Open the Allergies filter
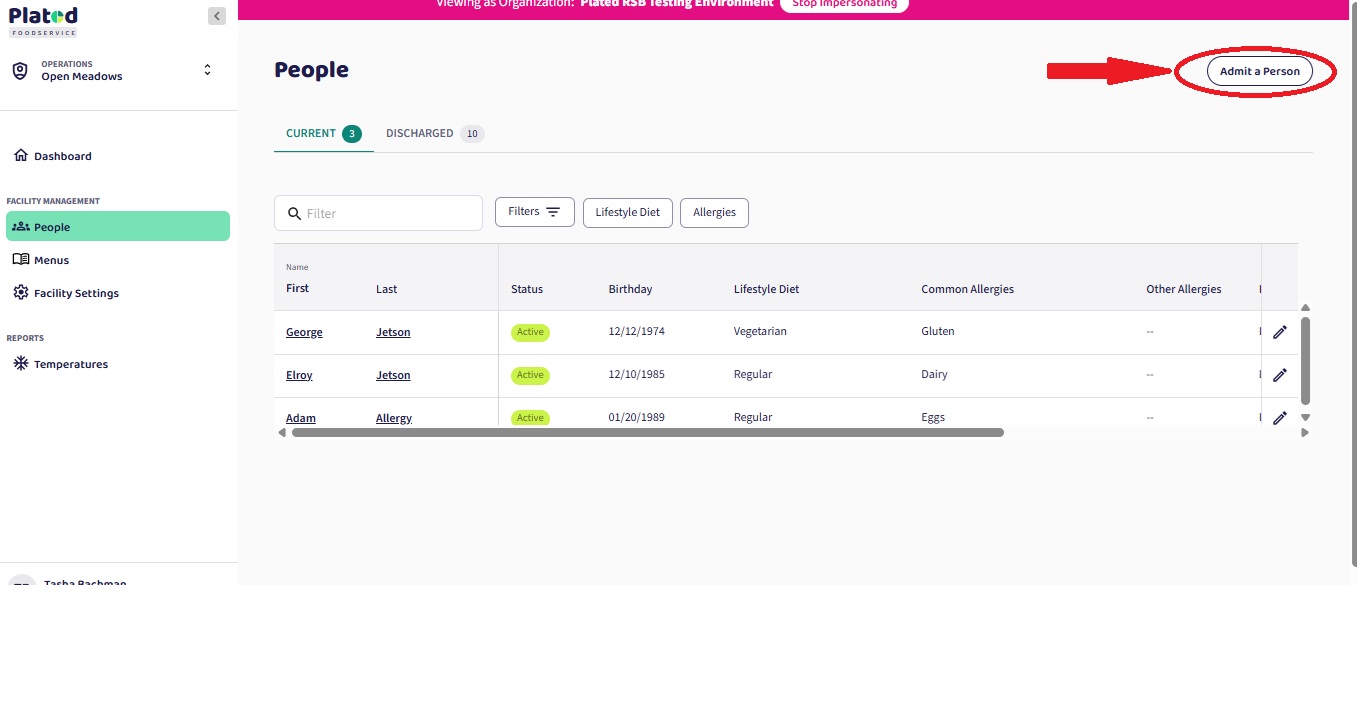Viewport: 1357px width, 720px height. coord(714,212)
